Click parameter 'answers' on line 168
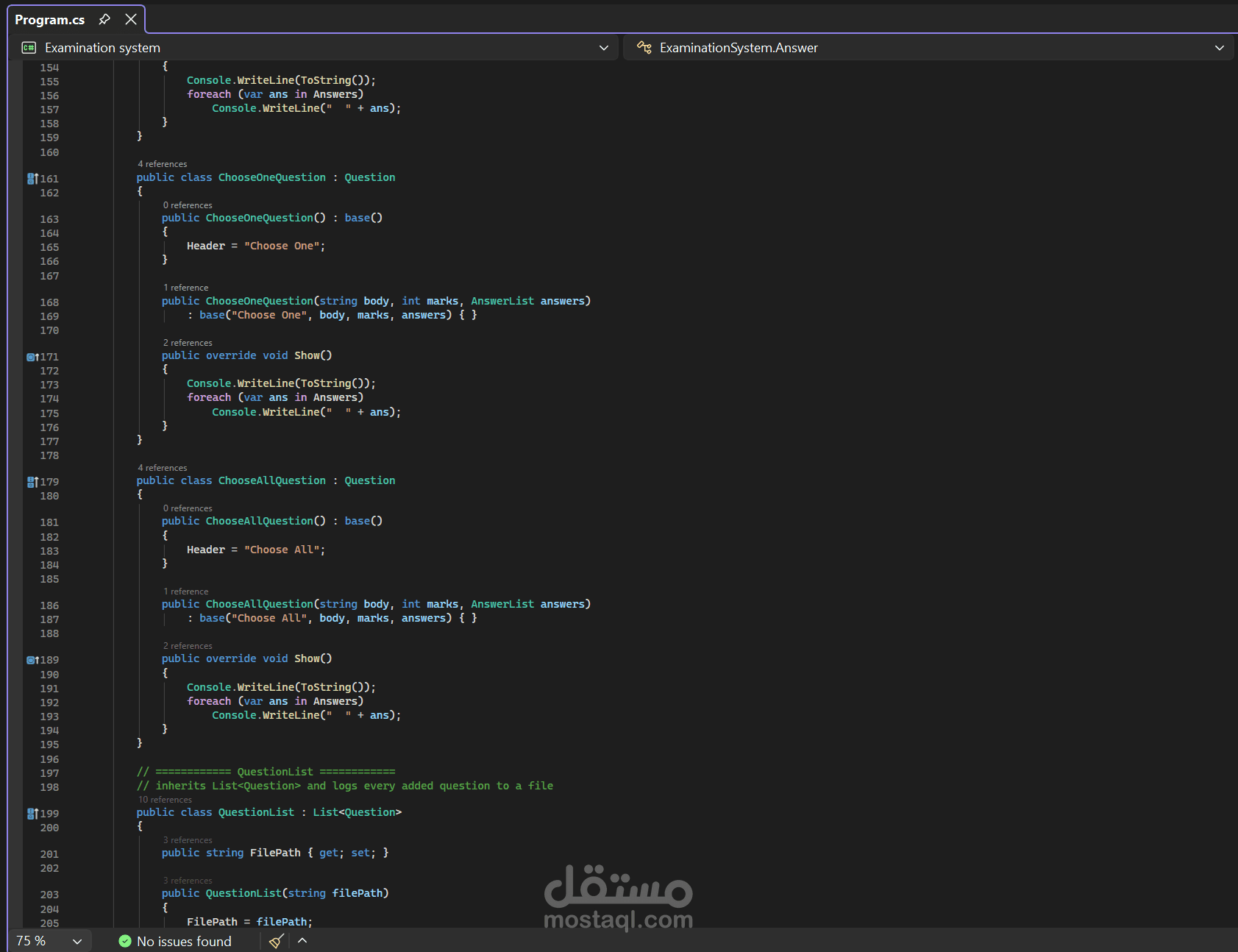 (563, 301)
